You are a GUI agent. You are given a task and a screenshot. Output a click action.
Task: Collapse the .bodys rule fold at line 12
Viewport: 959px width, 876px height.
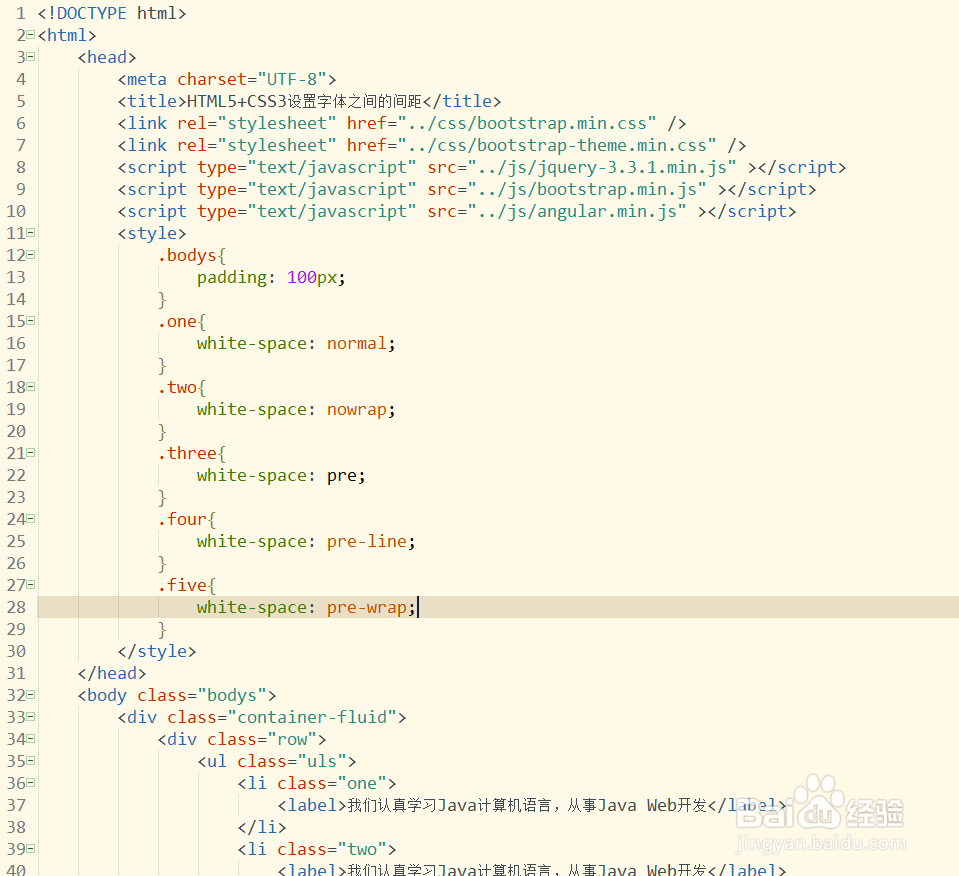[x=31, y=254]
